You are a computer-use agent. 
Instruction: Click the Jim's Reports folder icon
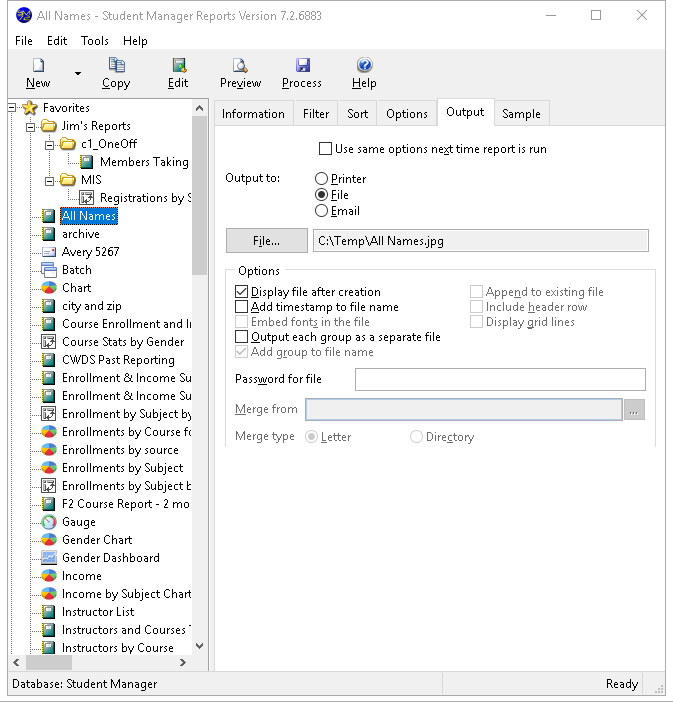[x=49, y=126]
